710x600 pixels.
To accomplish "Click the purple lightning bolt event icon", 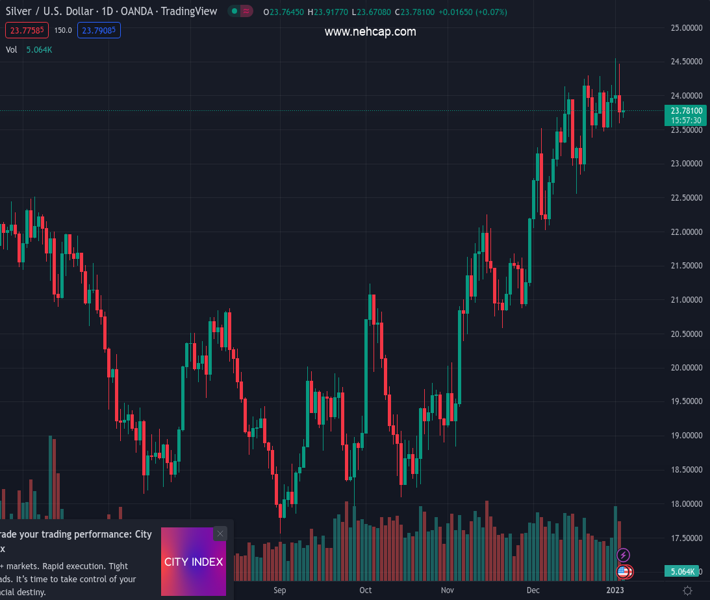I will (x=623, y=555).
